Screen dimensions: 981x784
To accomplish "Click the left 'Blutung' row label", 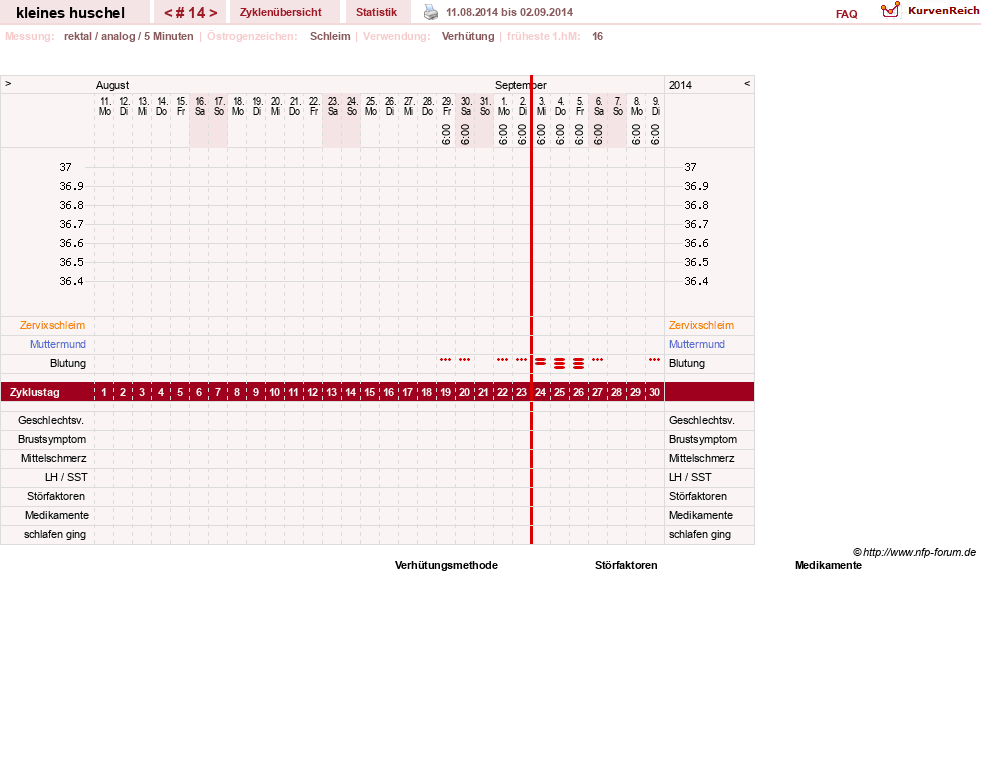I will [x=68, y=364].
